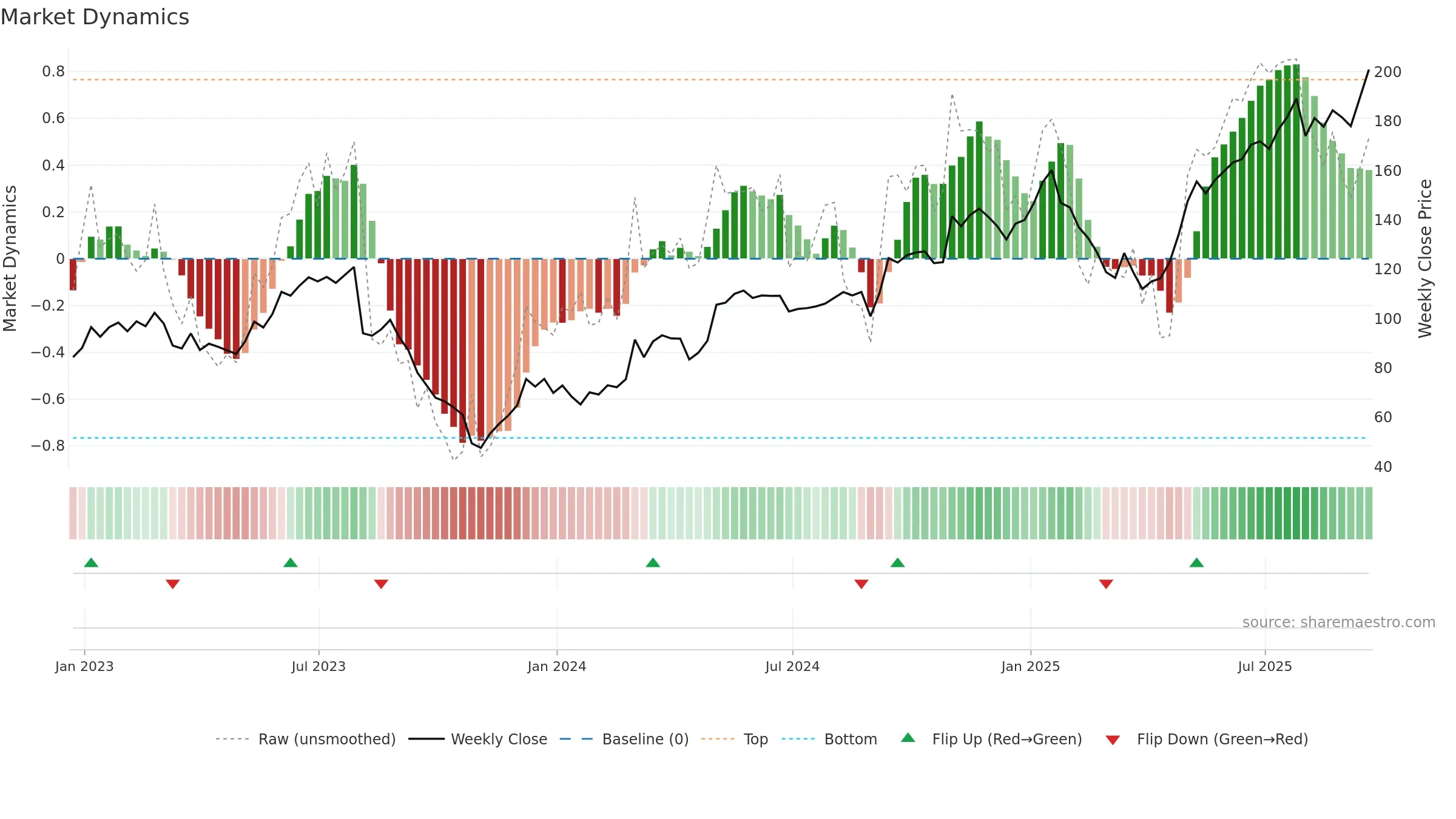Click the 160 tick on the price axis

coord(1387,171)
